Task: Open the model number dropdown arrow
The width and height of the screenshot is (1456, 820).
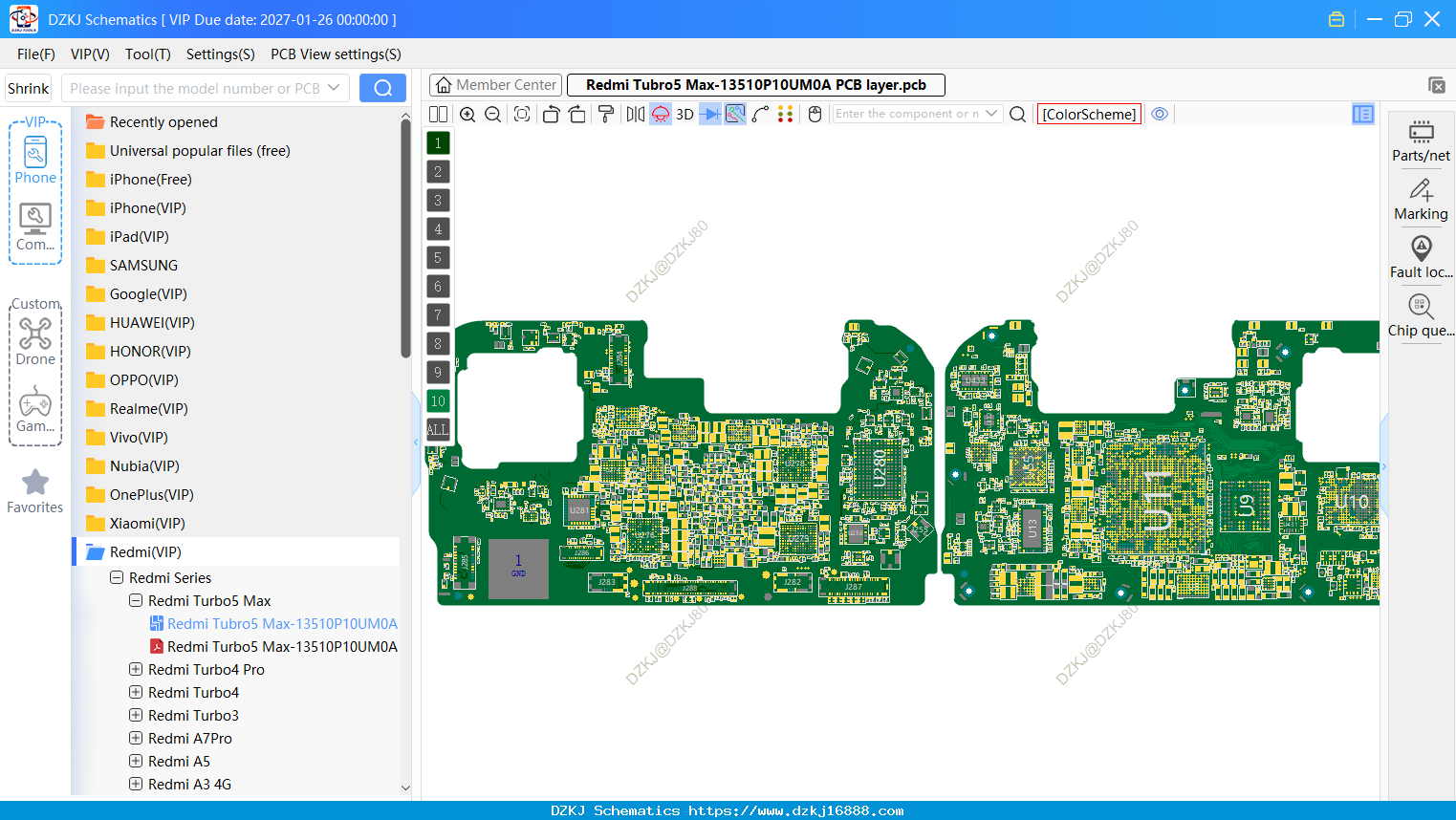Action: [334, 88]
